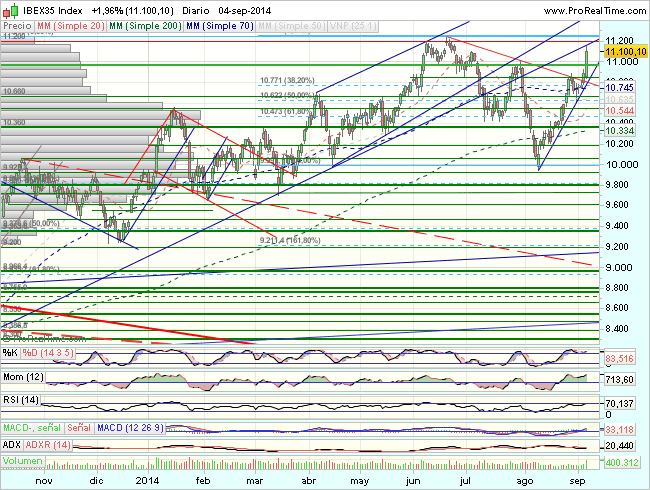The height and width of the screenshot is (490, 650).
Task: Click the IBEX35 Index title text
Action: click(53, 11)
